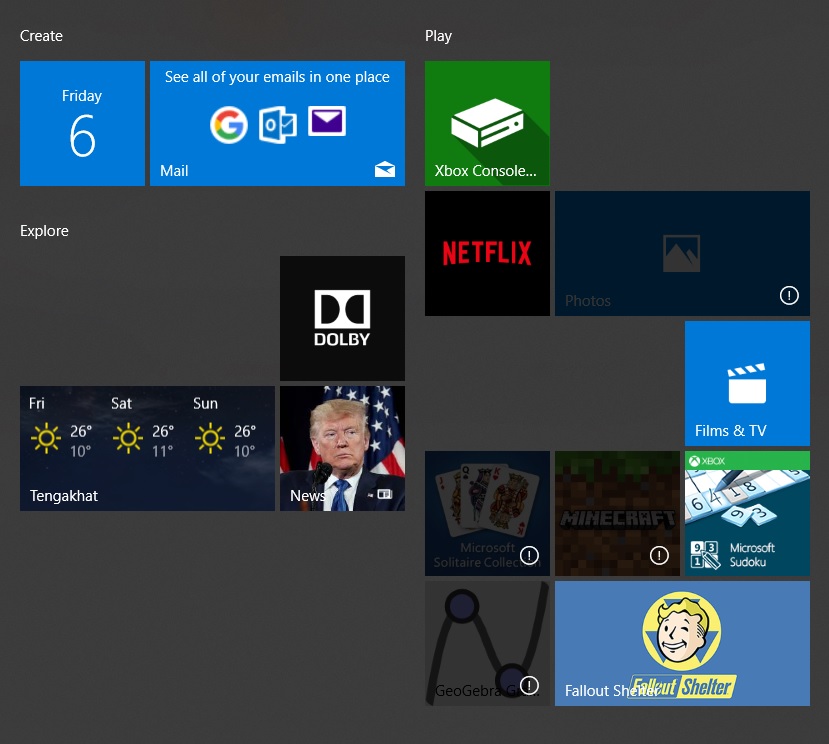Click the Explore group header
Viewport: 829px width, 744px height.
[44, 231]
